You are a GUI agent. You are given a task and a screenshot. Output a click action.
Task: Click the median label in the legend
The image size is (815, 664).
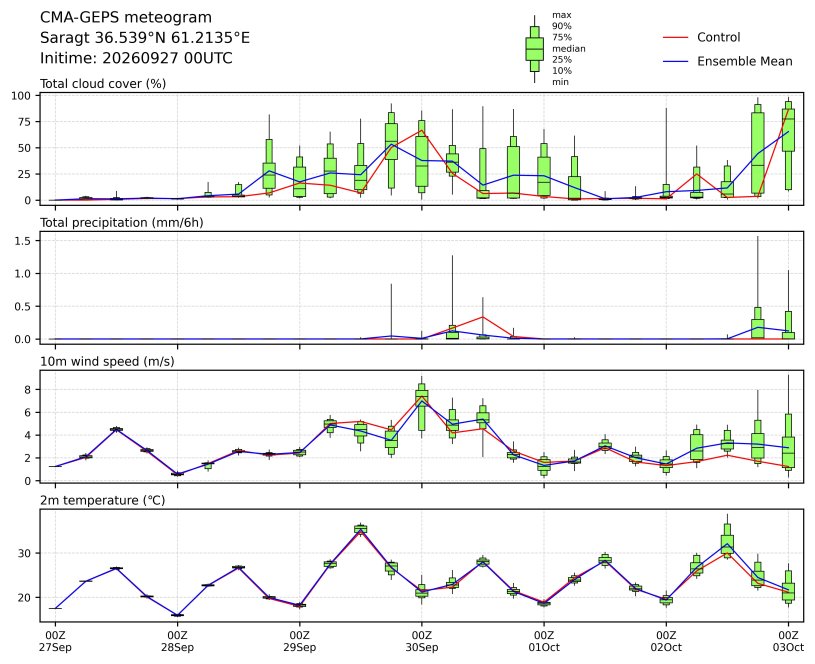tap(569, 49)
